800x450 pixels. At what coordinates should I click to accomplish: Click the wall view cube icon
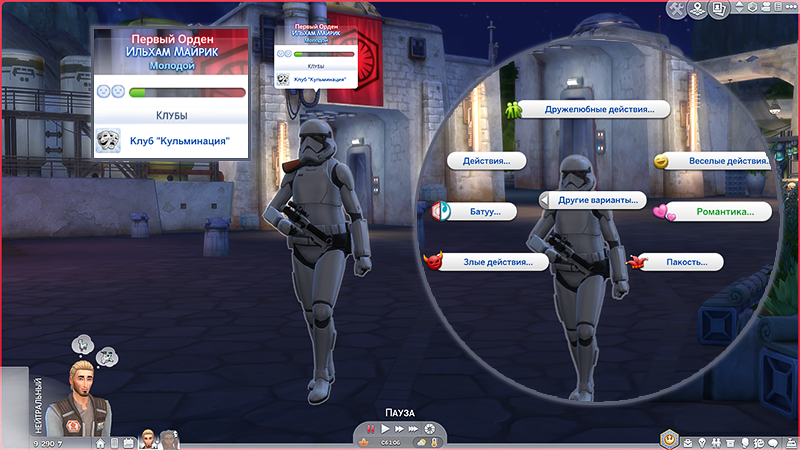[753, 7]
